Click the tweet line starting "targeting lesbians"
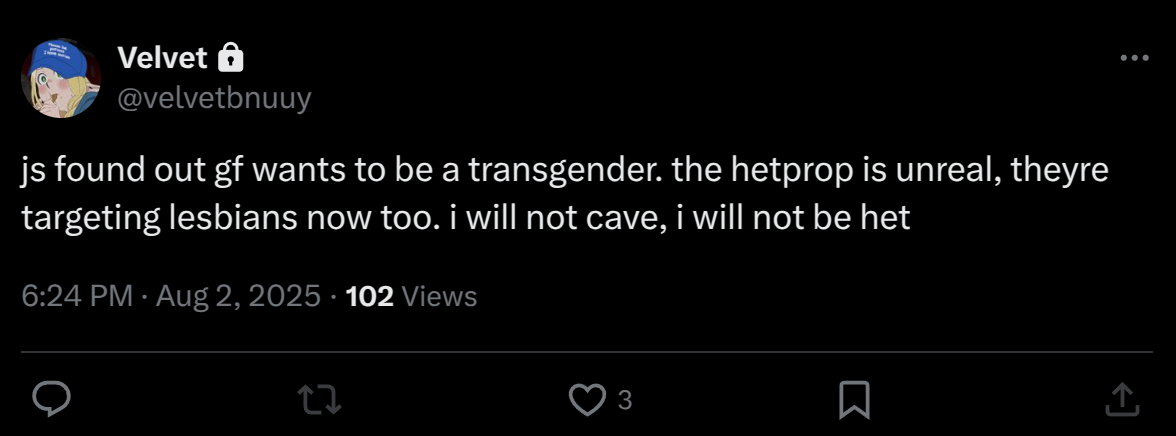 [466, 218]
